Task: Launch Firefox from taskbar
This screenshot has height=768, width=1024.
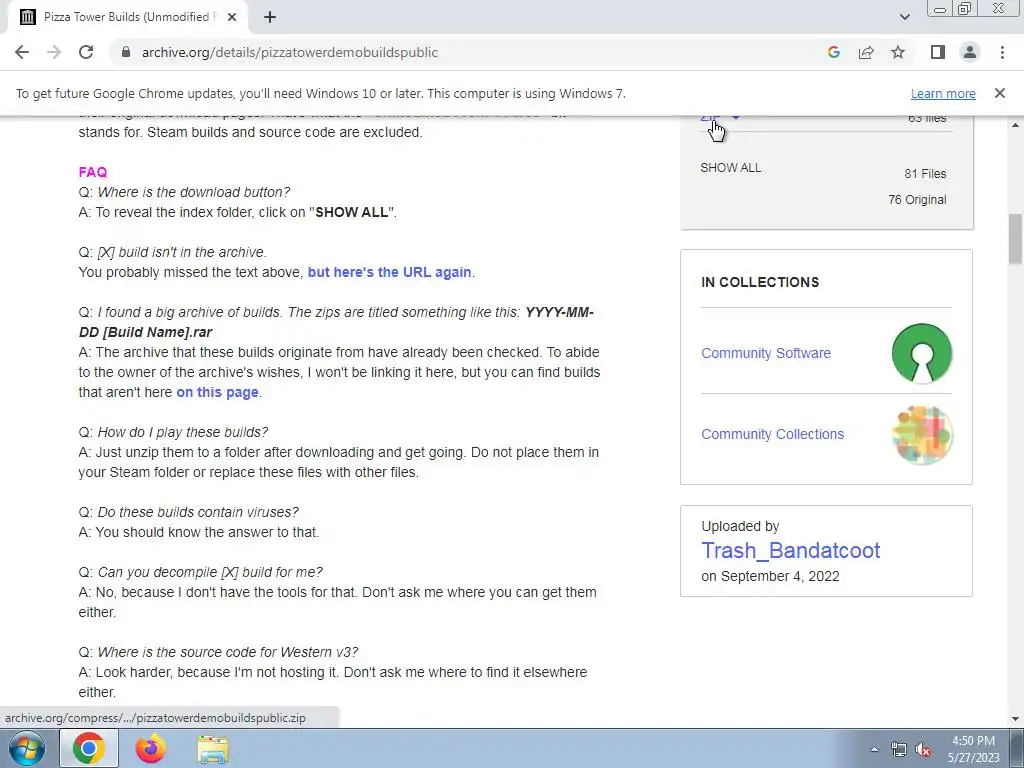Action: click(x=151, y=748)
